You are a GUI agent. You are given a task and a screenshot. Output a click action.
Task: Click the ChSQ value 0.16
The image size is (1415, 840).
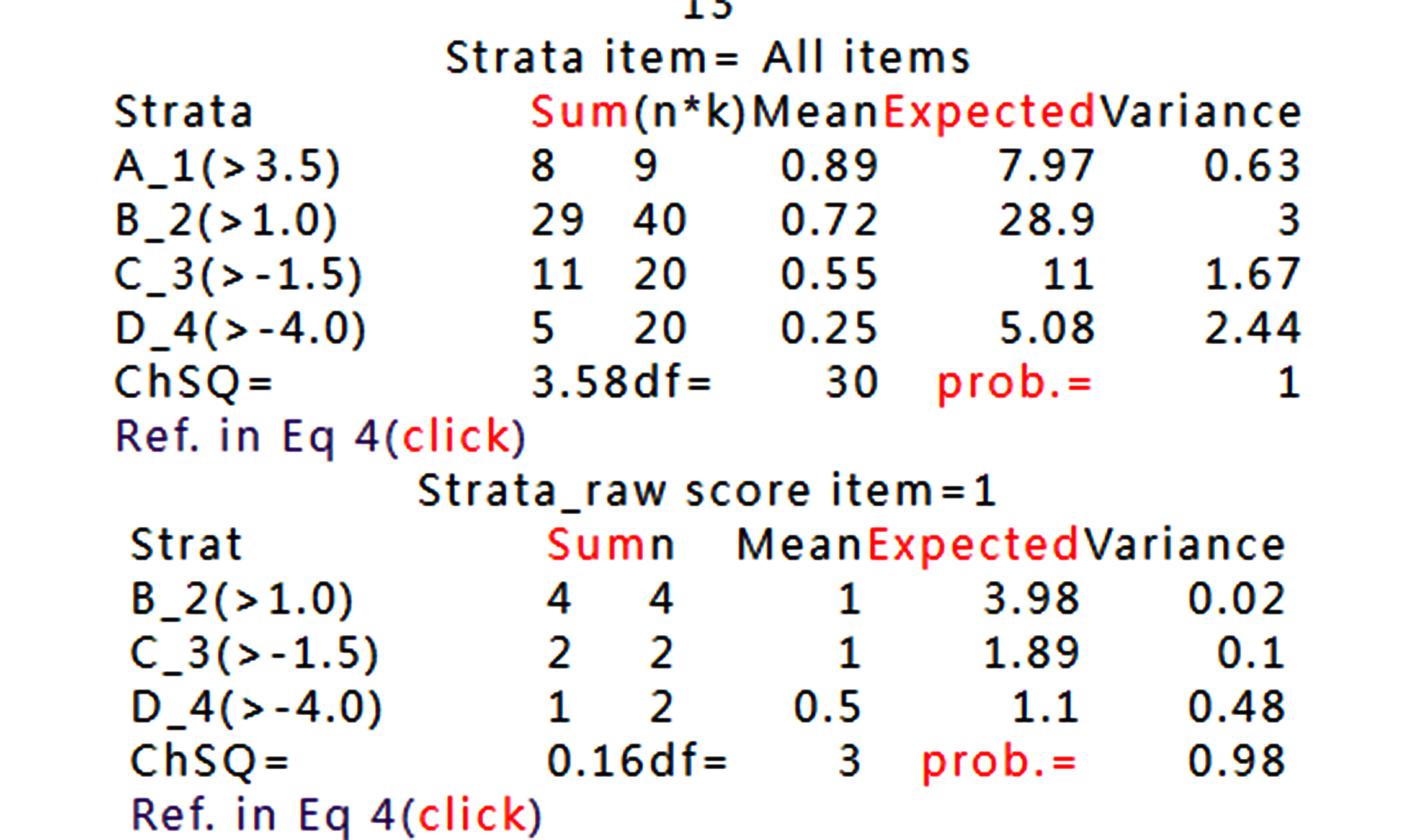pyautogui.click(x=595, y=760)
